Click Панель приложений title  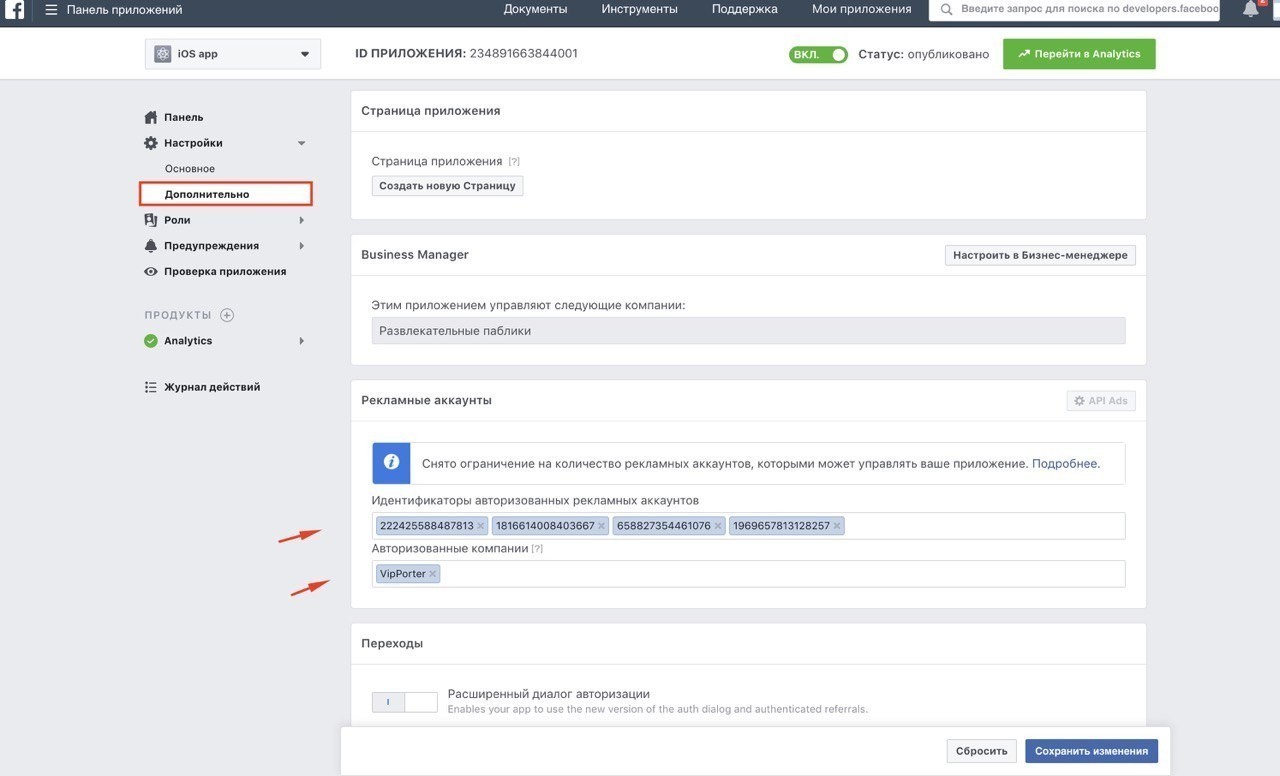point(125,10)
